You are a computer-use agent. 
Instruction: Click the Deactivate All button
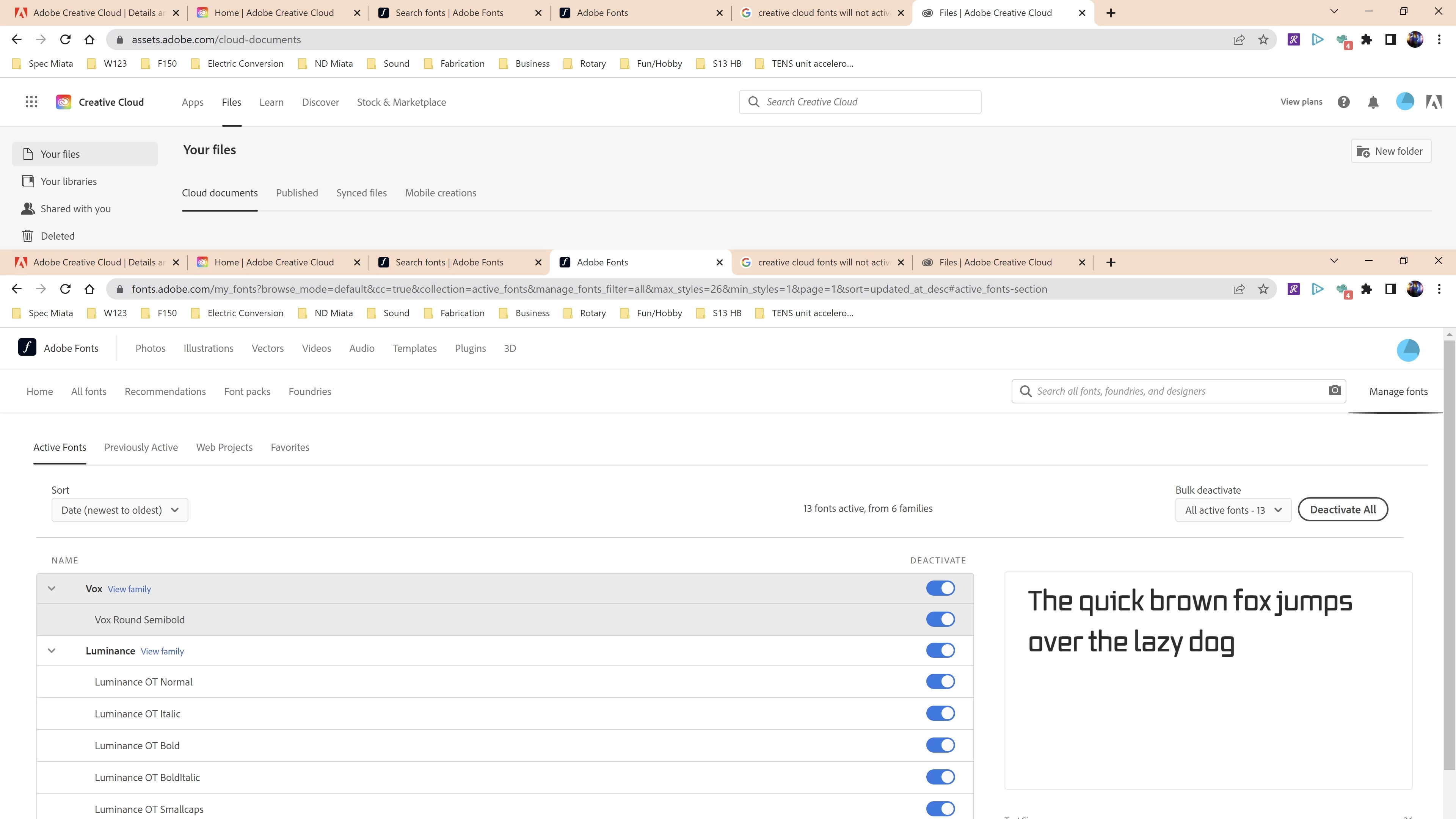pyautogui.click(x=1342, y=509)
